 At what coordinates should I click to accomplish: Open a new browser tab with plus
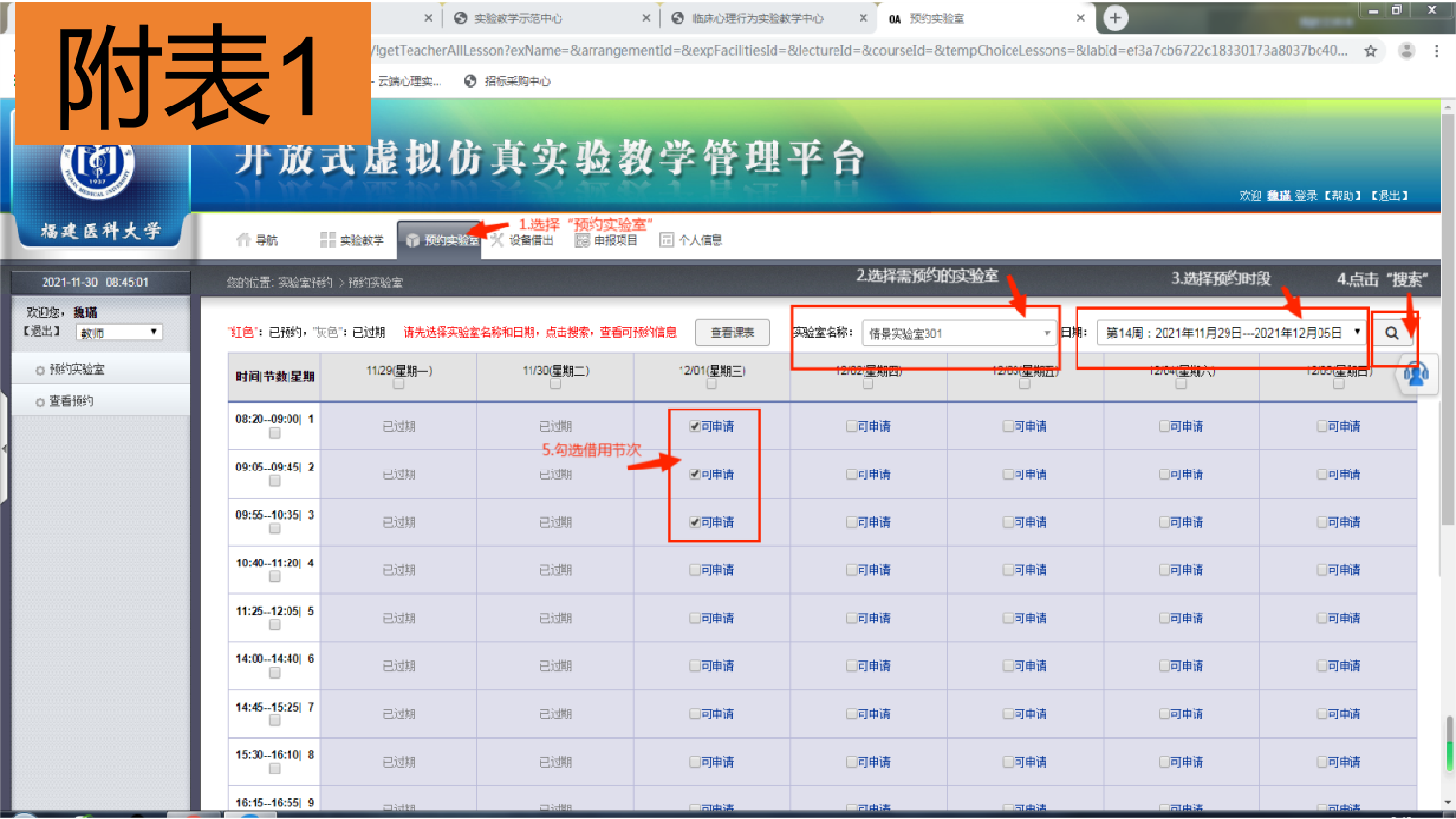point(1115,18)
